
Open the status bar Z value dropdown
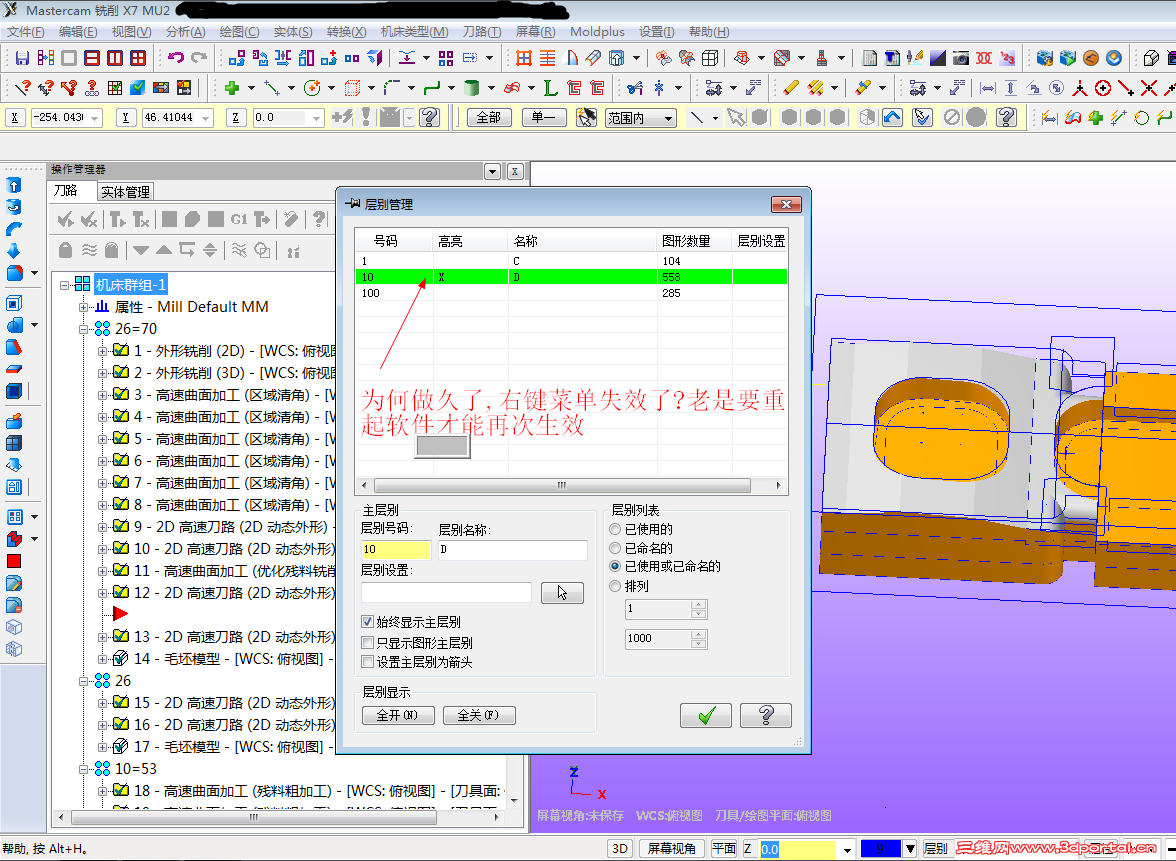[847, 849]
